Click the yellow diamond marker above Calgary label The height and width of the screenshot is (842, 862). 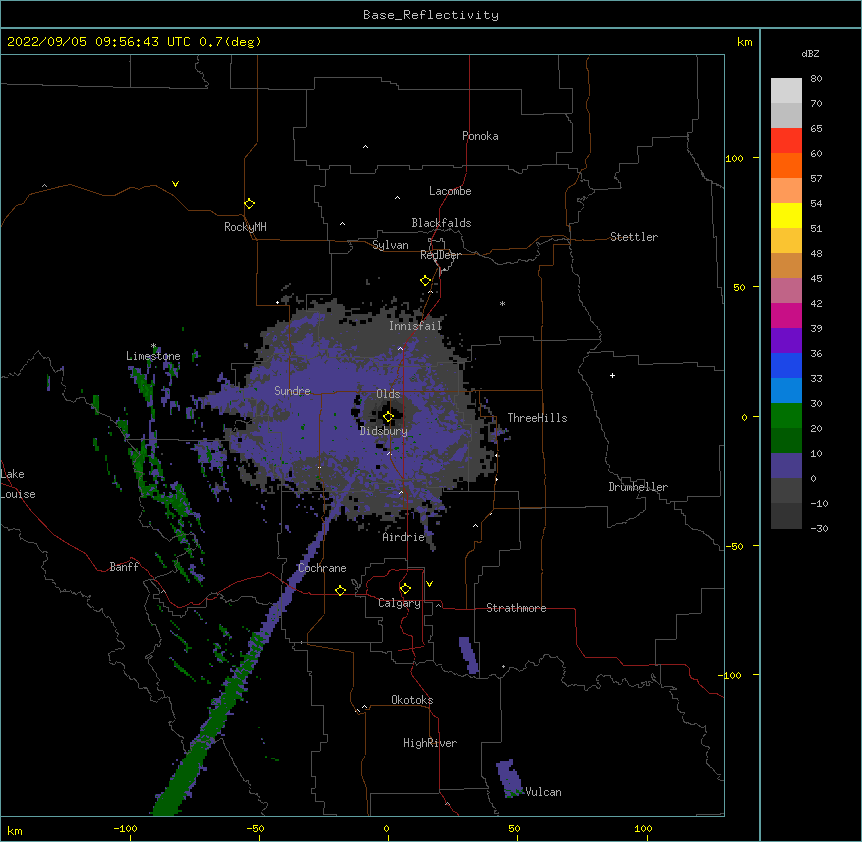405,589
